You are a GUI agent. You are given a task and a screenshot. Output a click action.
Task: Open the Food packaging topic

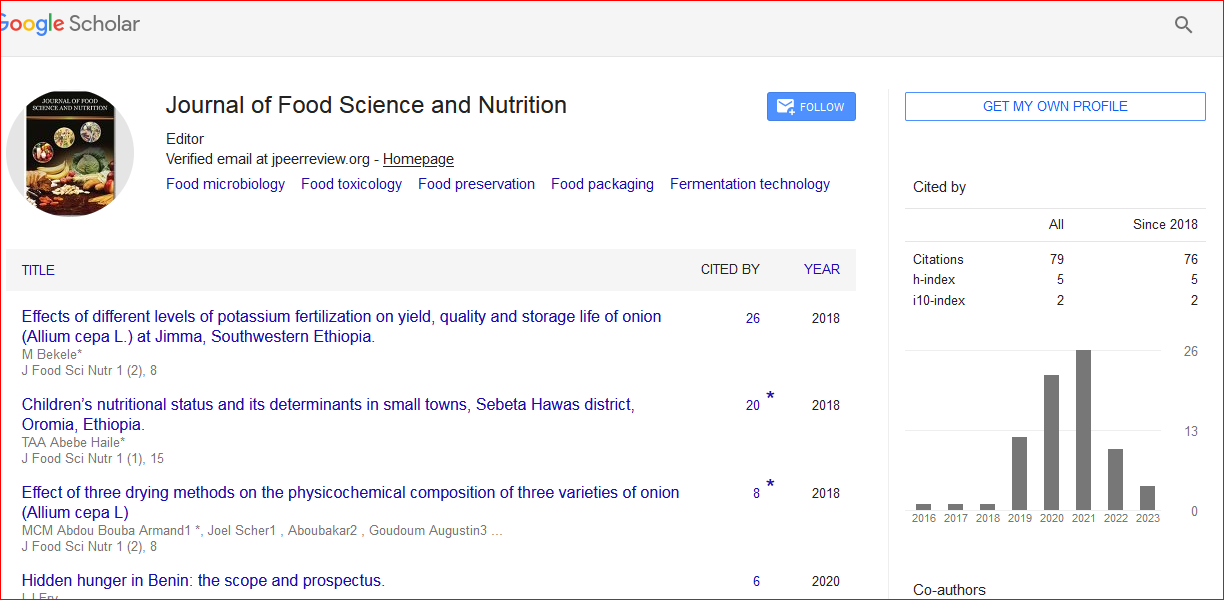point(602,184)
